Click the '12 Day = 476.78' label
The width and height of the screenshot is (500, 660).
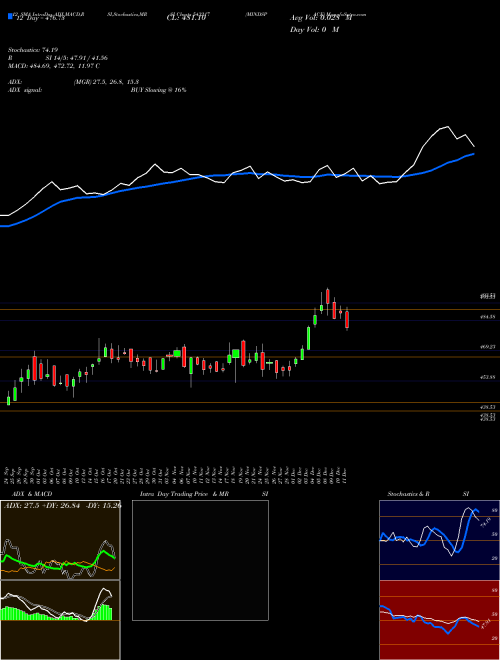[x=39, y=18]
